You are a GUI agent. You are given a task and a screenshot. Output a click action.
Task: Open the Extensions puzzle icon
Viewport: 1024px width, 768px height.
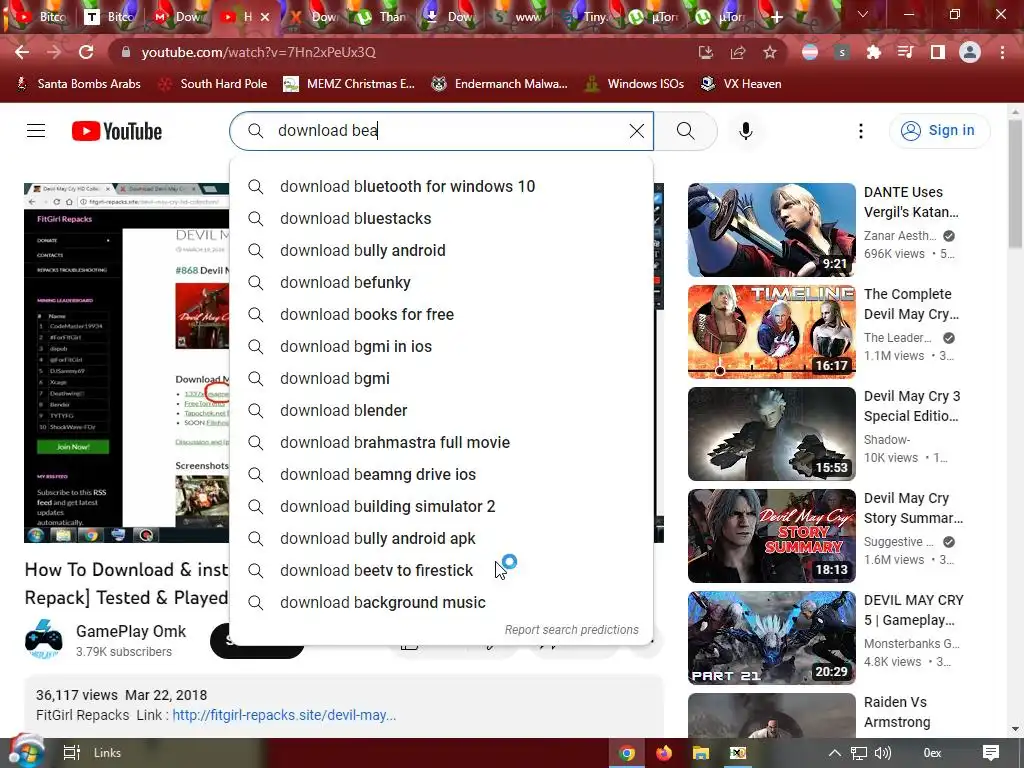click(873, 52)
